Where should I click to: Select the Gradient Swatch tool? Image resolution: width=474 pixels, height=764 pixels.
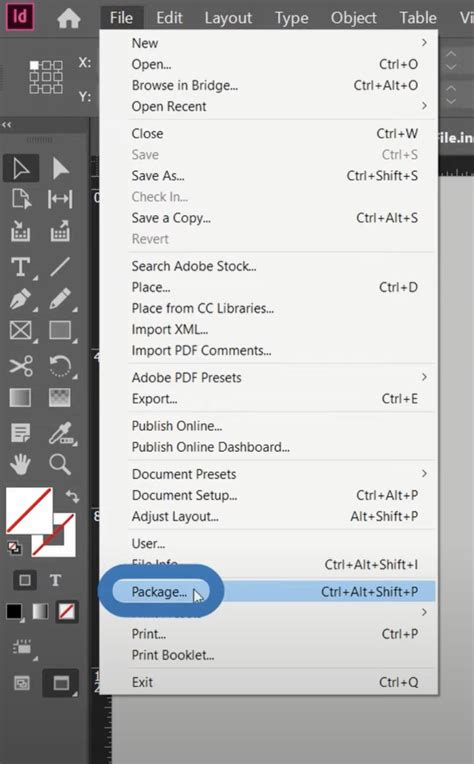20,398
